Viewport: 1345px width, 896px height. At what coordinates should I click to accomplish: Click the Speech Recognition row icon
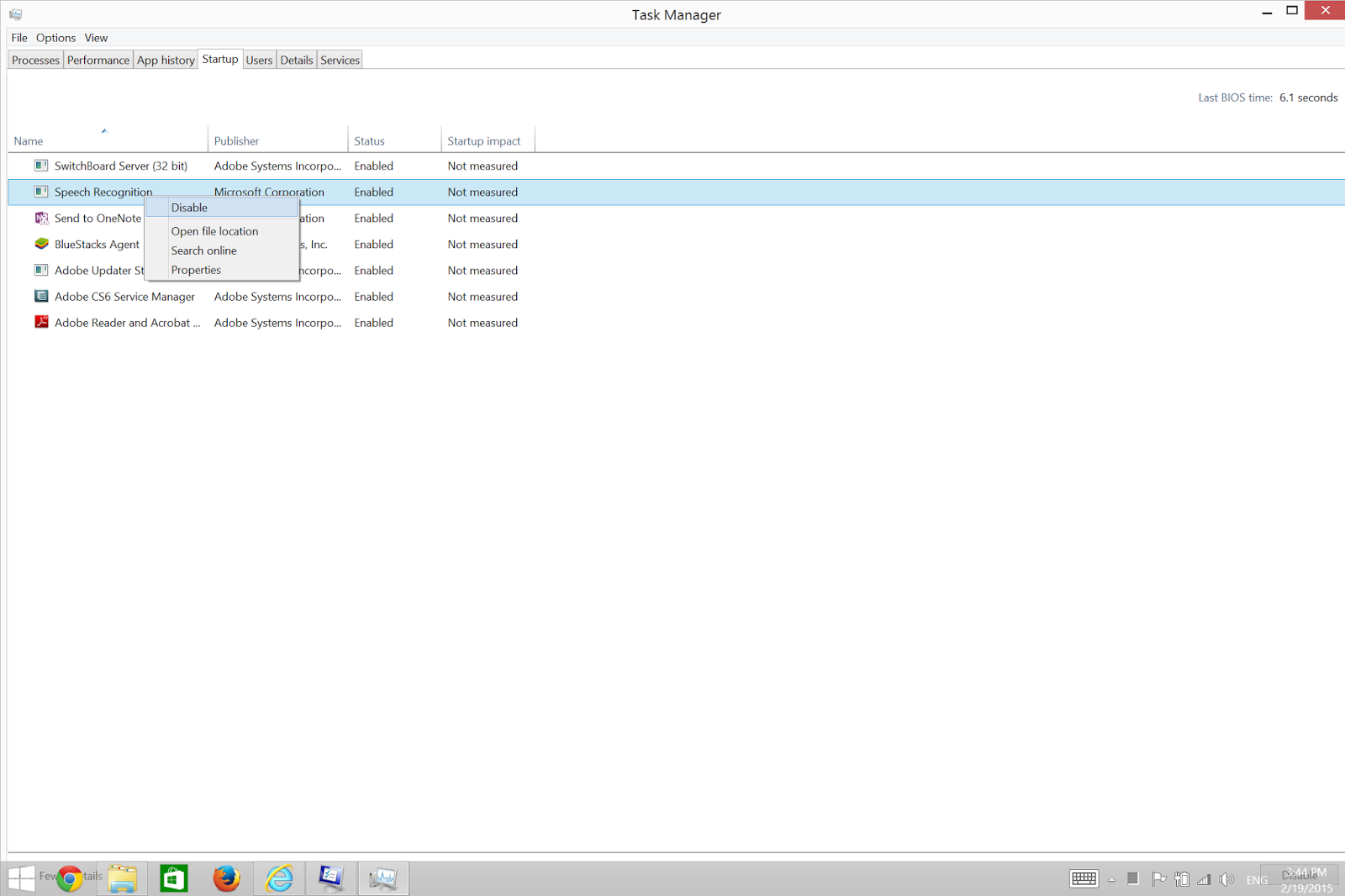[x=41, y=192]
